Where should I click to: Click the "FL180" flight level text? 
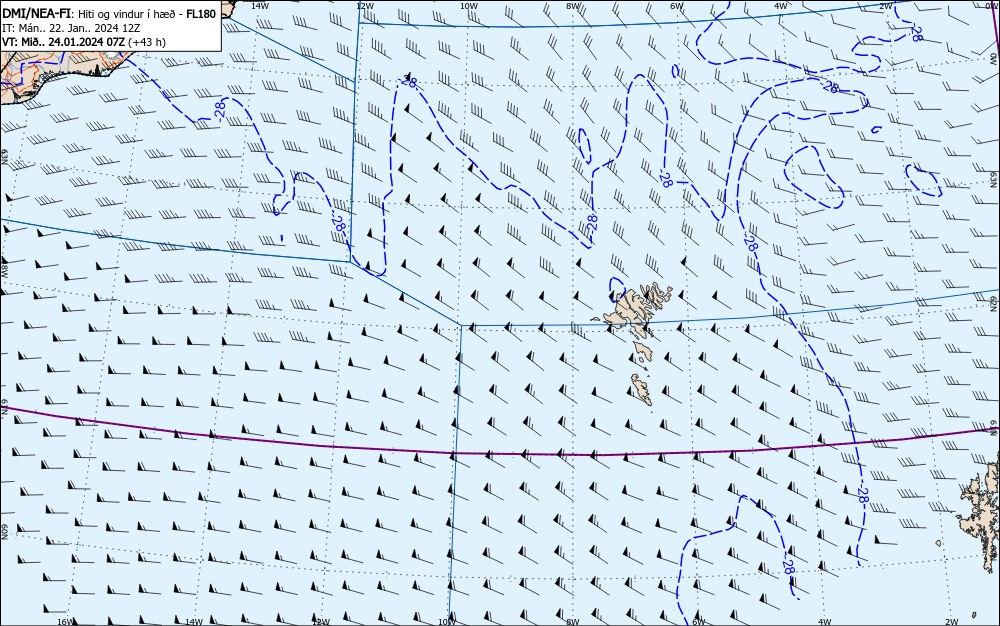tap(202, 14)
